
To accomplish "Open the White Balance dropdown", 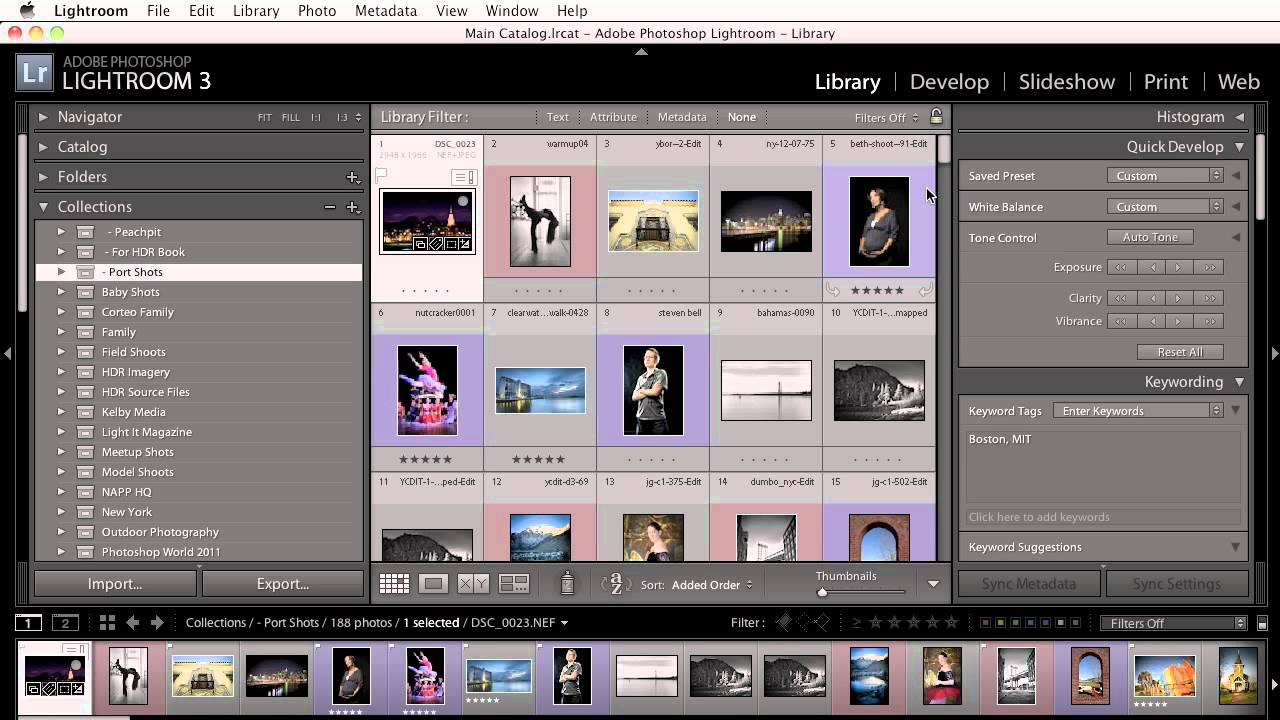I will coord(1165,207).
